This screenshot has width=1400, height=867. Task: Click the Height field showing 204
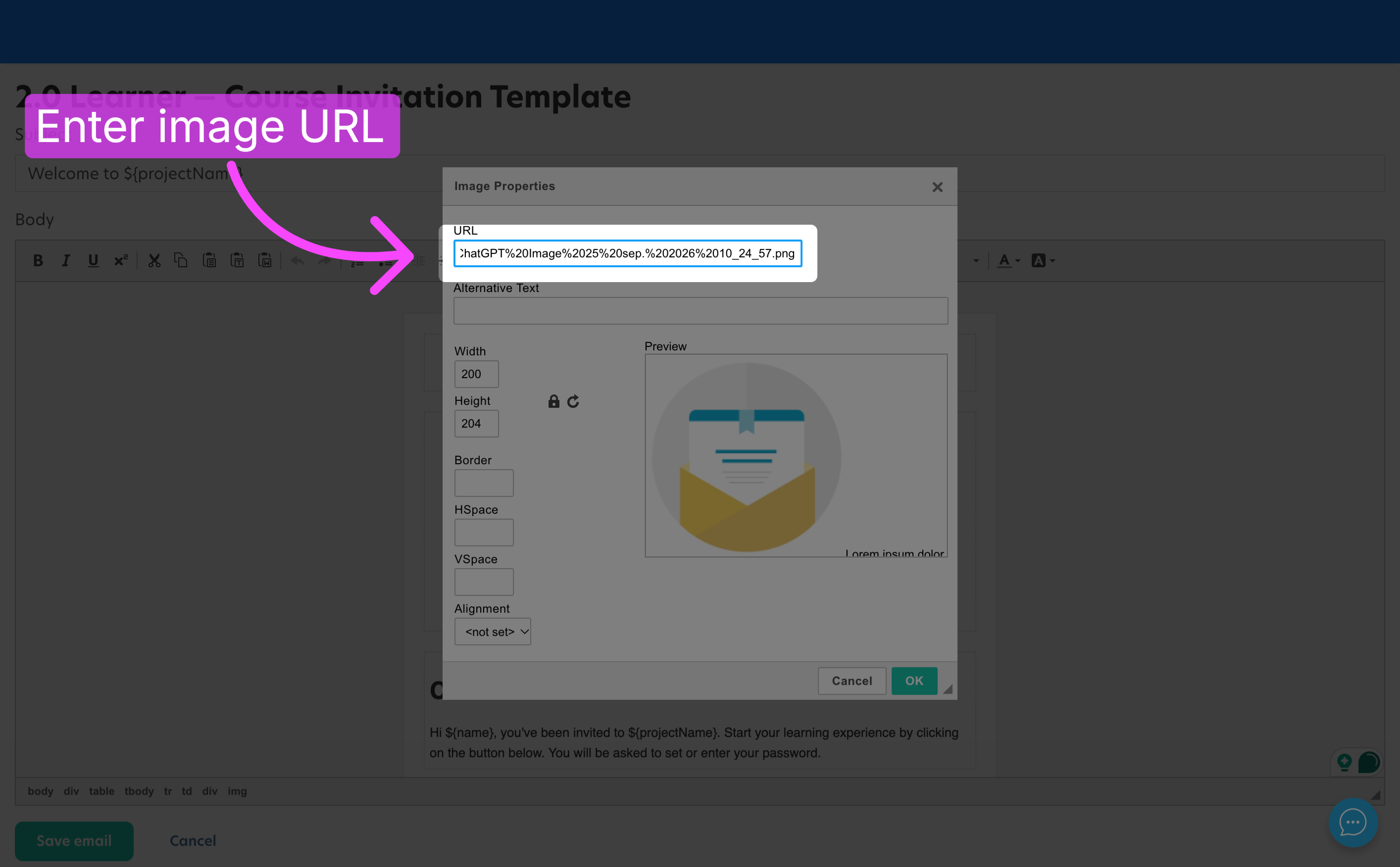476,423
